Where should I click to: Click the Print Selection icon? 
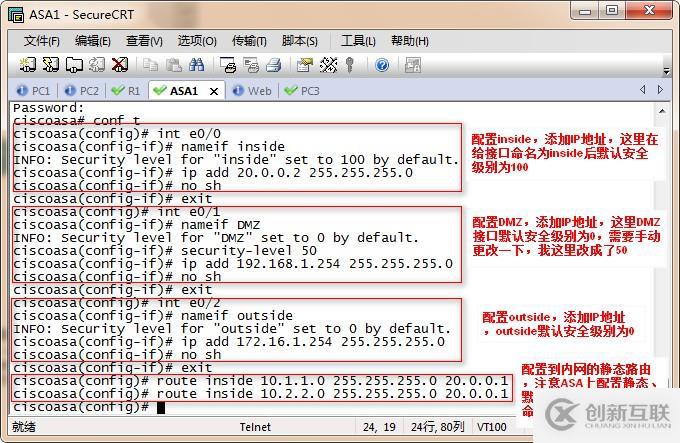pyautogui.click(x=251, y=65)
